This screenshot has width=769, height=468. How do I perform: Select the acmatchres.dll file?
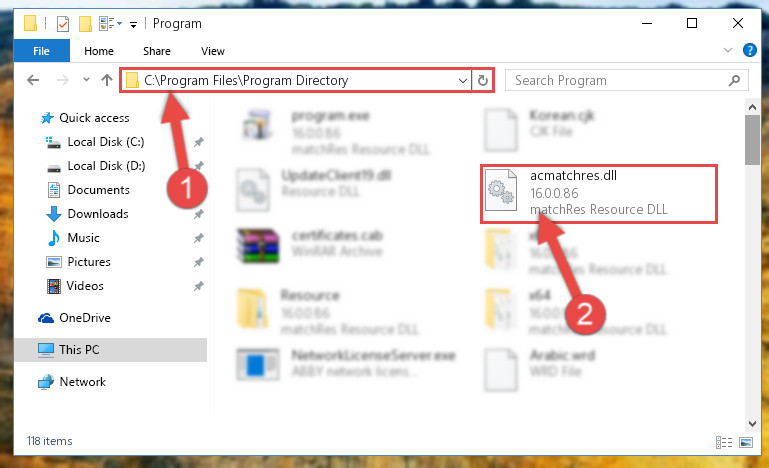point(598,194)
